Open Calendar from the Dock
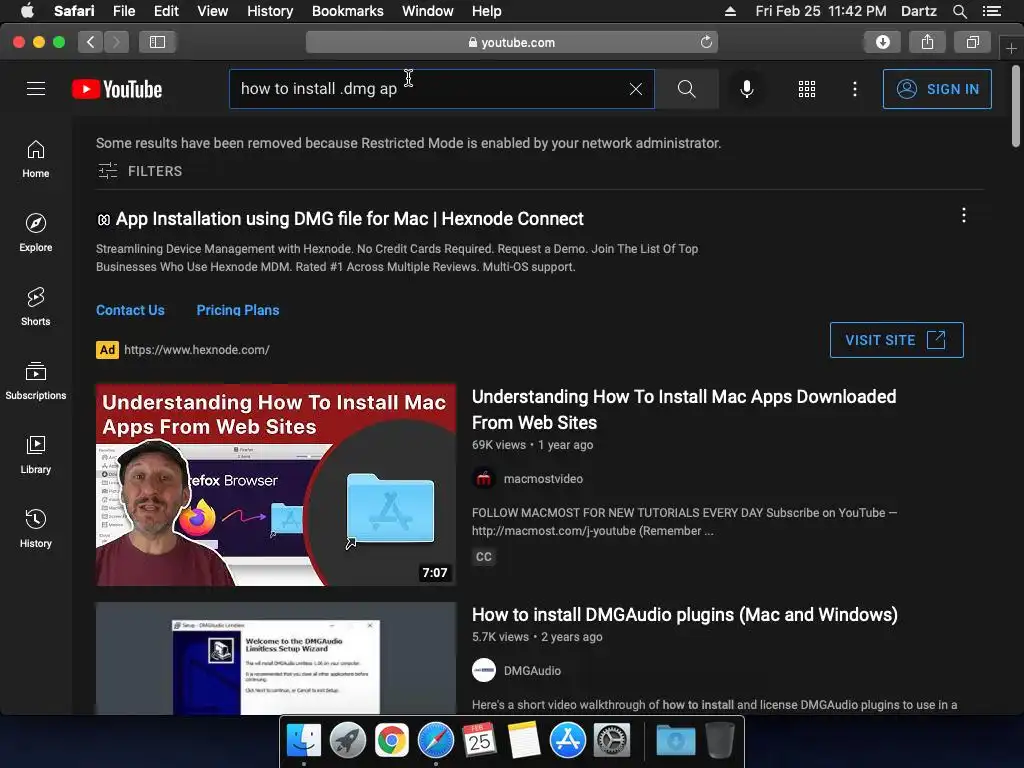This screenshot has height=768, width=1024. [x=479, y=740]
